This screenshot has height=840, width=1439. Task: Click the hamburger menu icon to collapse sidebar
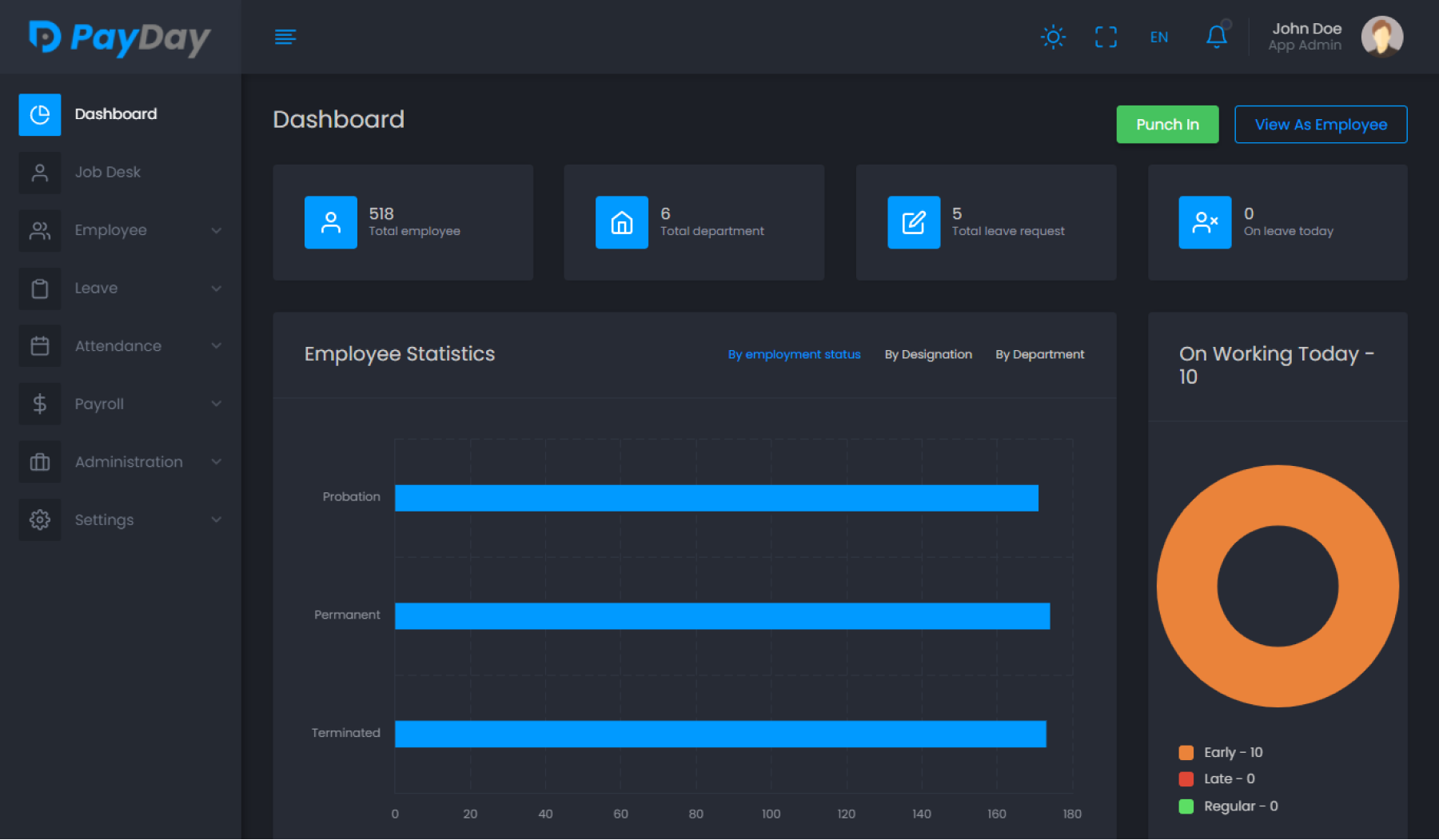pyautogui.click(x=285, y=37)
